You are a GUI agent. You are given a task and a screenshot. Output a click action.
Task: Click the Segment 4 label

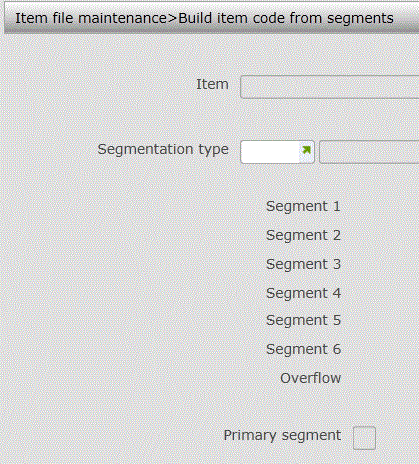(303, 293)
